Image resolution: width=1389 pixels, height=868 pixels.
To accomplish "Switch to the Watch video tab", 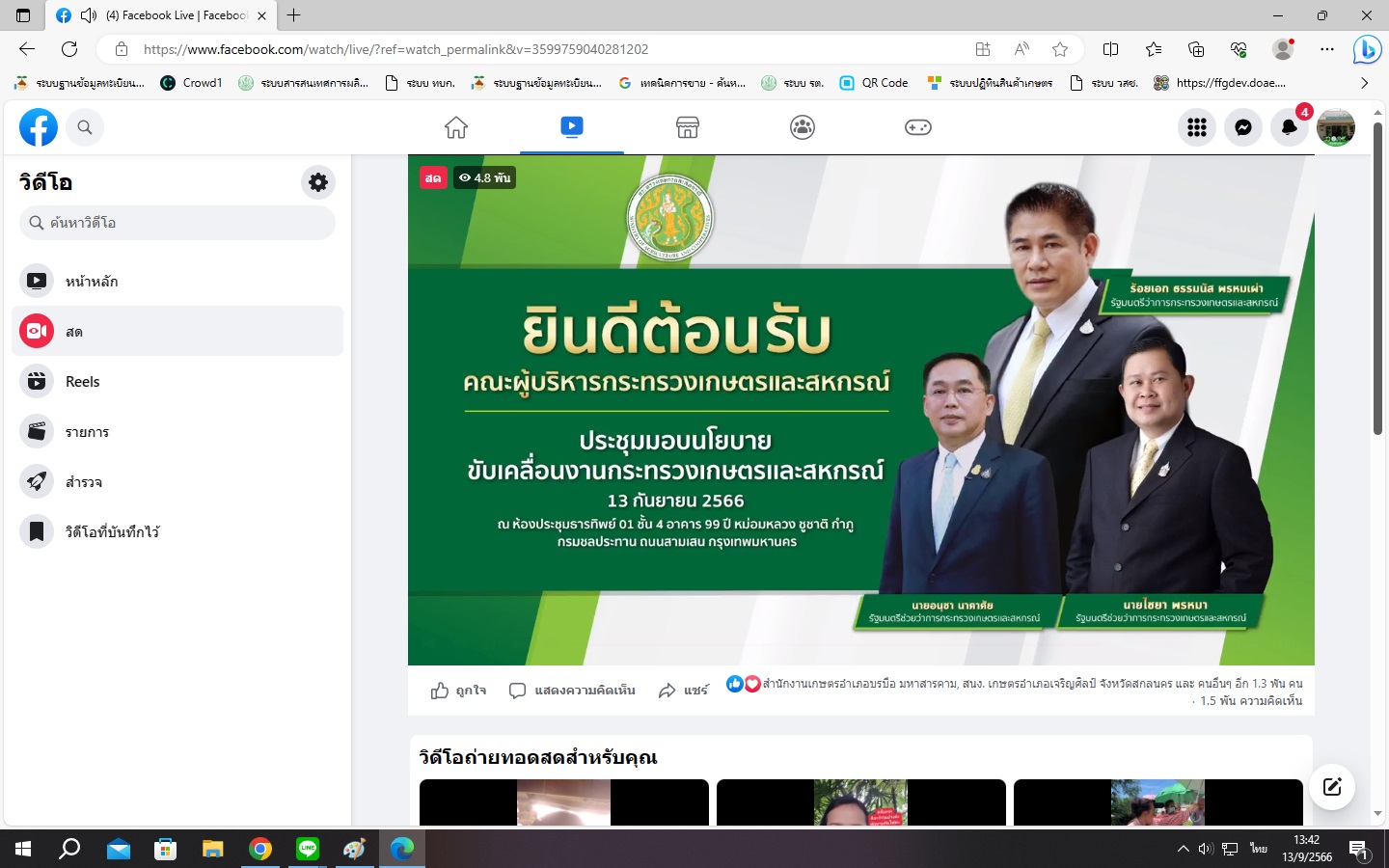I will (572, 127).
